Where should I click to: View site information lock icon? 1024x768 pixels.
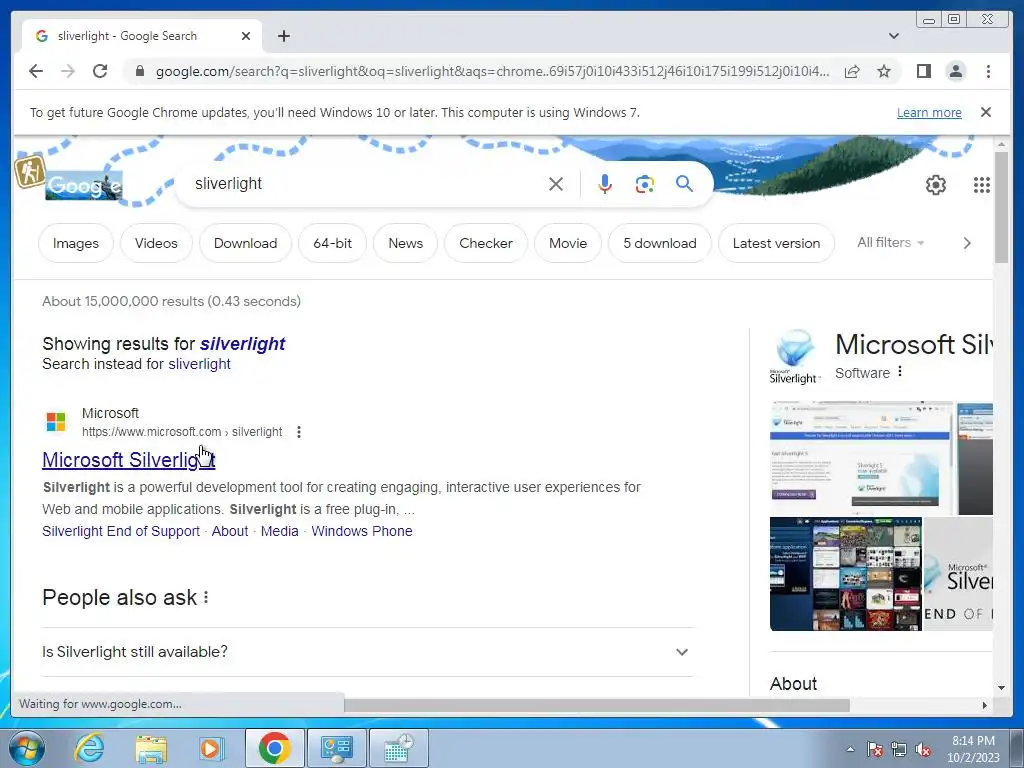139,71
